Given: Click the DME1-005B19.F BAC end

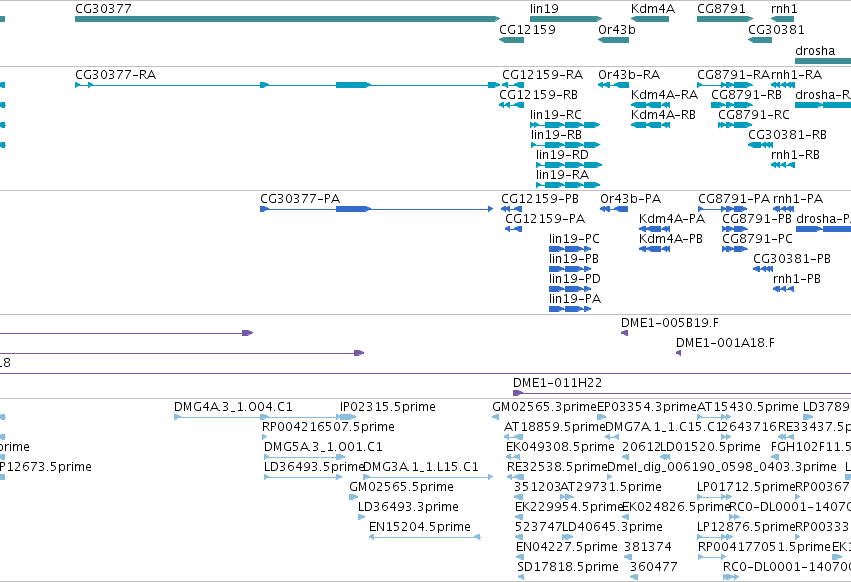Looking at the screenshot, I should point(624,333).
